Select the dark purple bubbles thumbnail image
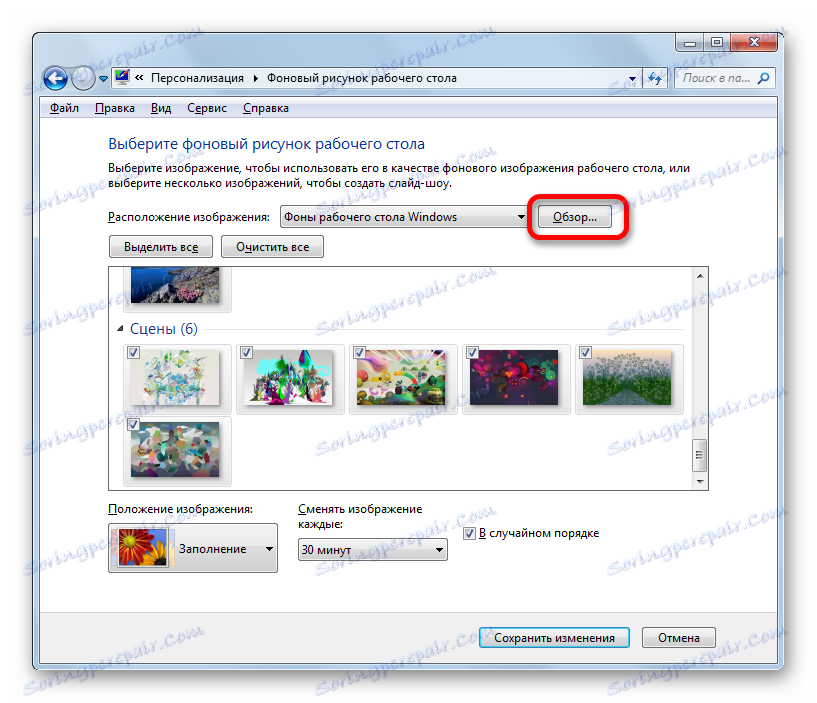The width and height of the screenshot is (817, 703). [514, 377]
